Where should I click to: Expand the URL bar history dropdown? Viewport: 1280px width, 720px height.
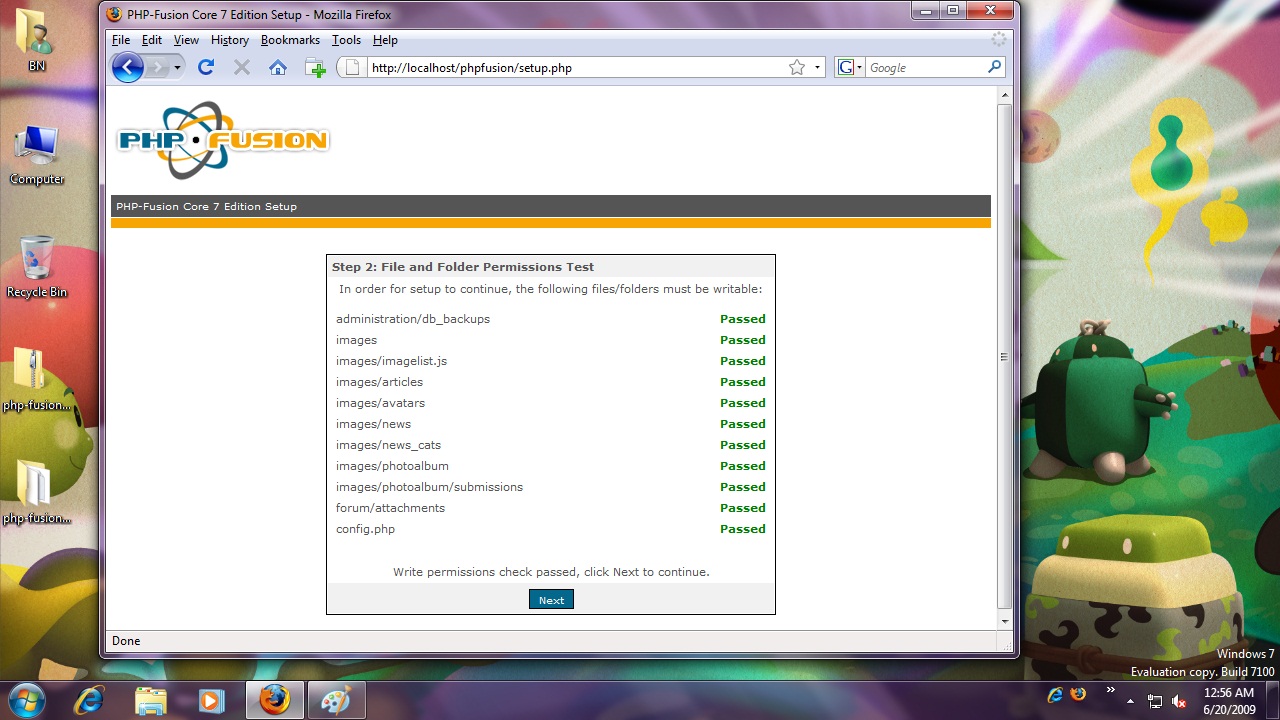[x=817, y=67]
